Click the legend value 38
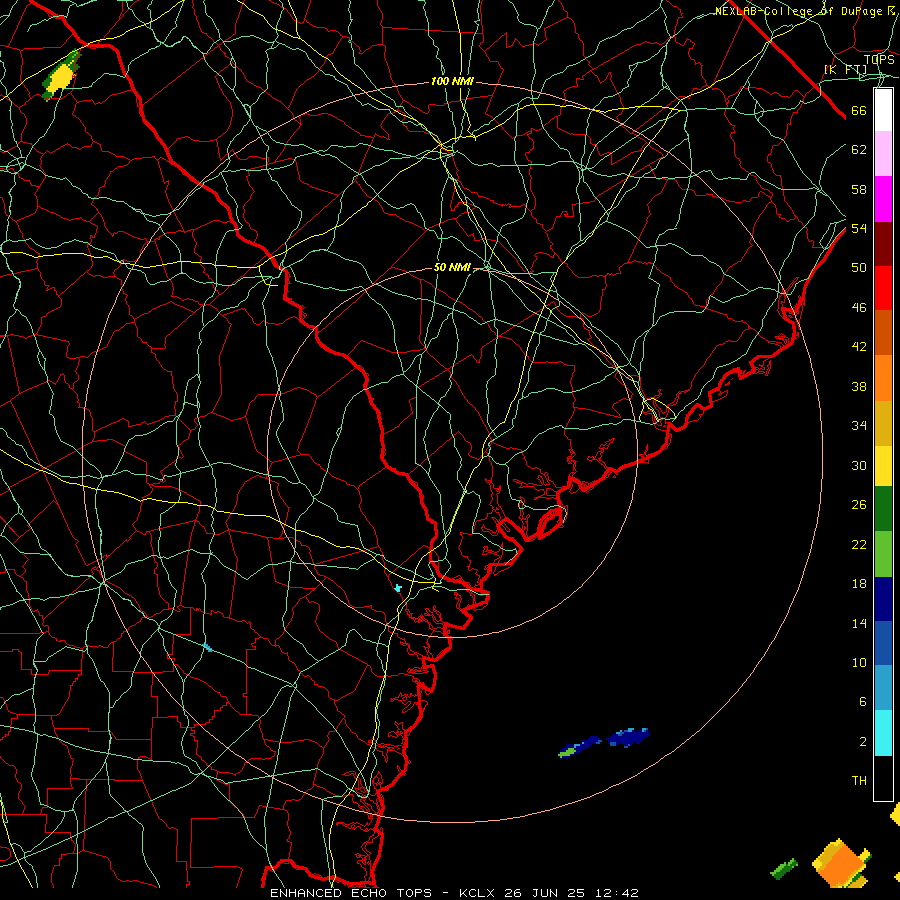900x900 pixels. [859, 387]
